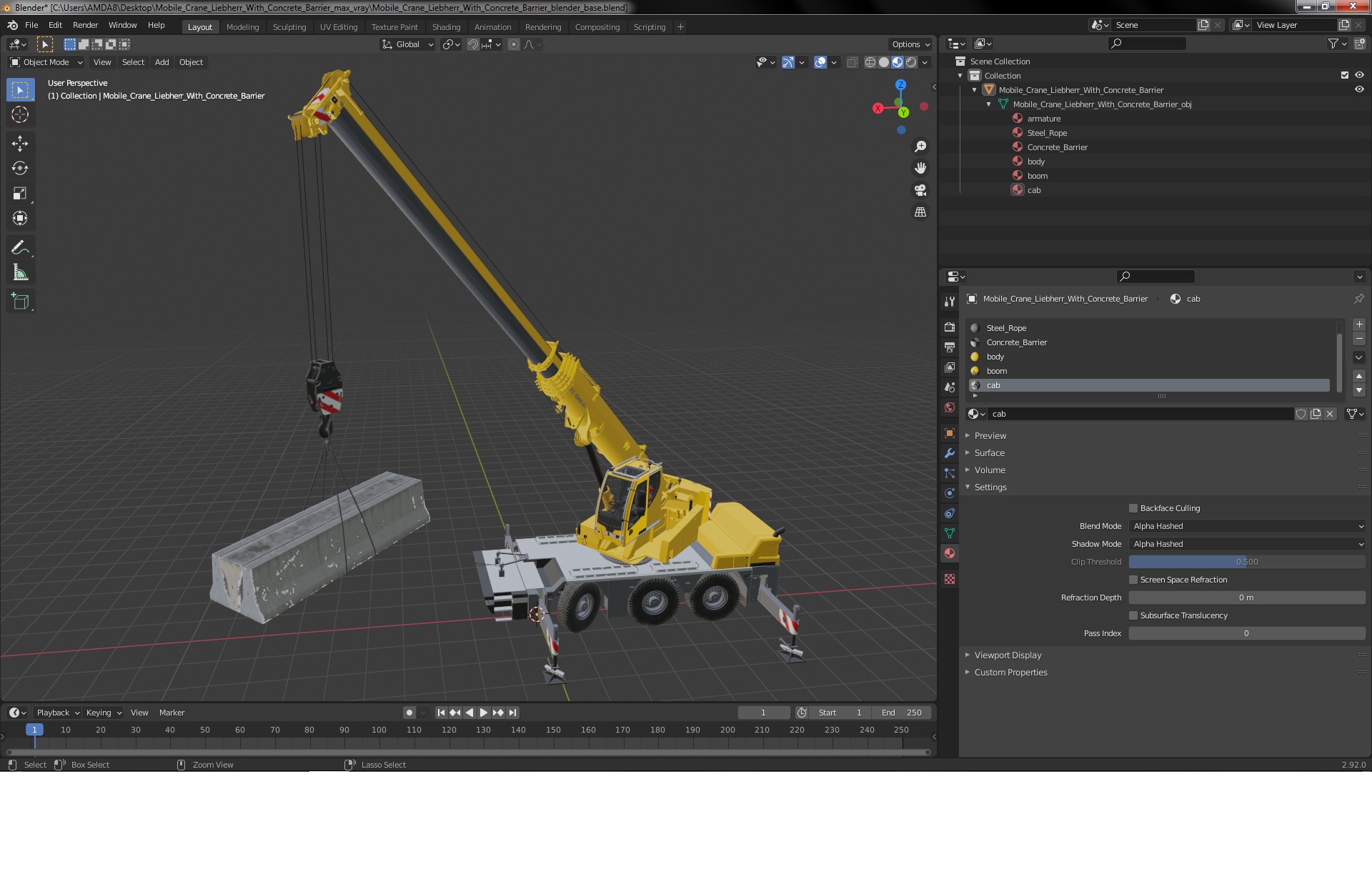Image resolution: width=1372 pixels, height=882 pixels.
Task: Open Shadow Mode Alpha Hashed dropdown
Action: coord(1247,544)
